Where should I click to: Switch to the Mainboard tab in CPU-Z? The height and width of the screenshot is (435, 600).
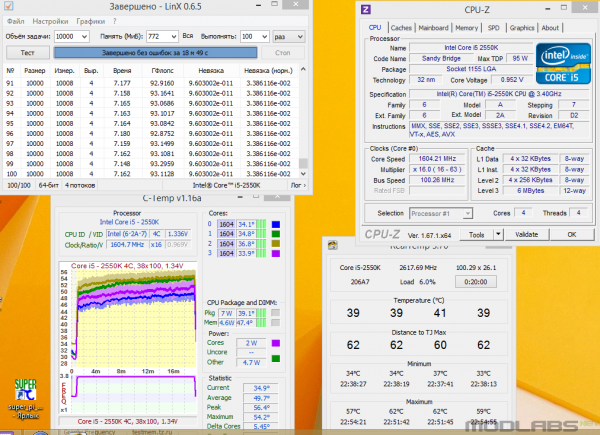click(x=433, y=28)
